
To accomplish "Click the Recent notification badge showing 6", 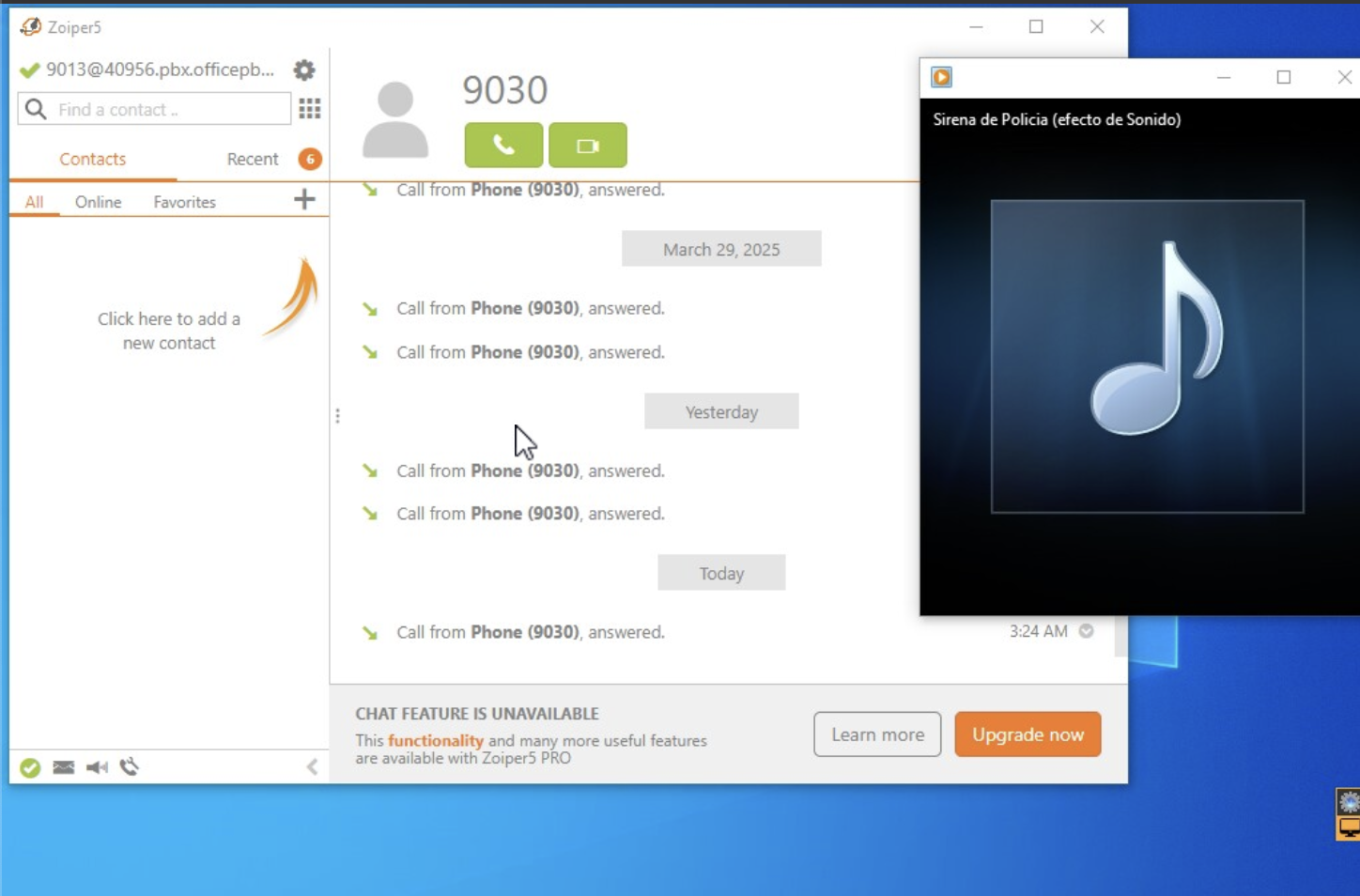I will click(310, 159).
